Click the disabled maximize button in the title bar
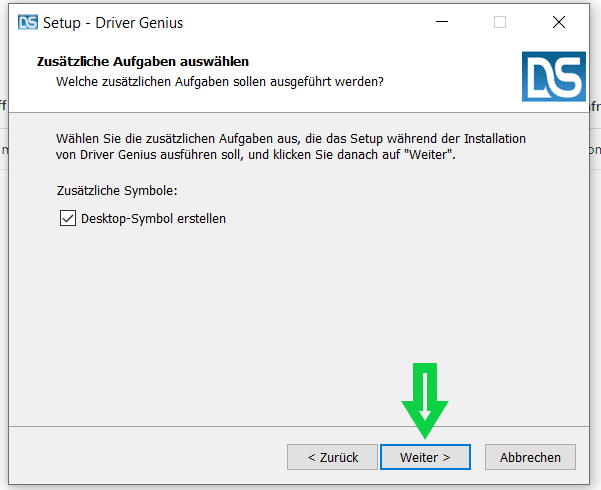This screenshot has width=601, height=490. click(x=500, y=22)
